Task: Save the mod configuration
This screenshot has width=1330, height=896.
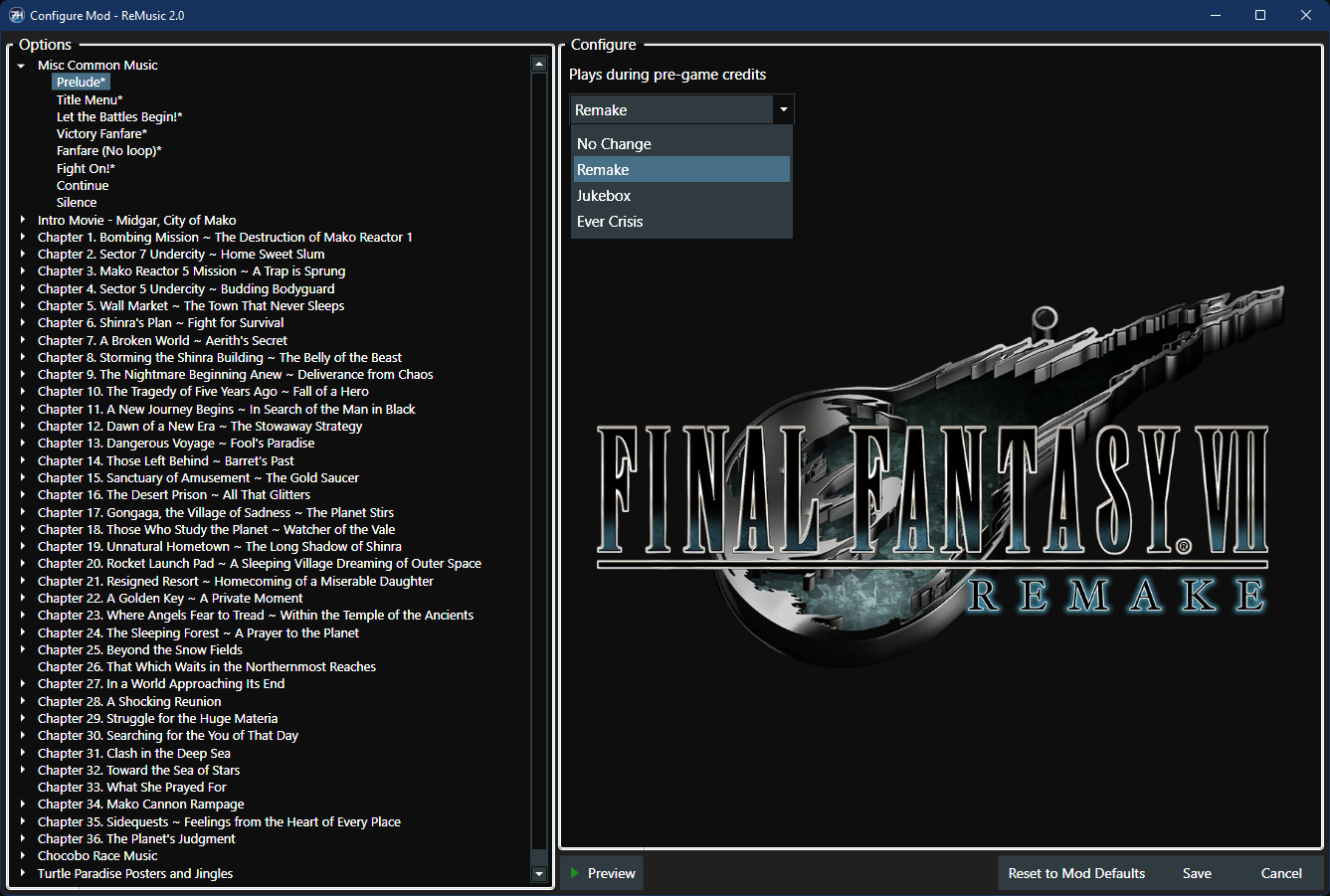Action: click(1197, 873)
